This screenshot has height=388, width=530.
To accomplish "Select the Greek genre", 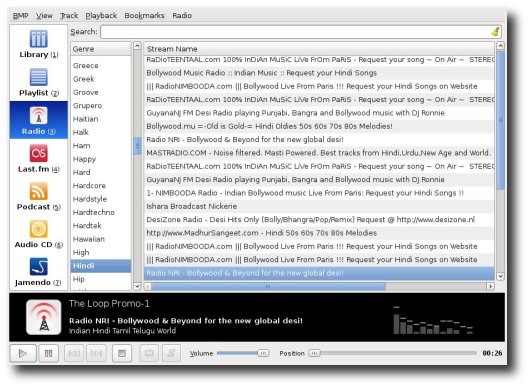I will 101,79.
